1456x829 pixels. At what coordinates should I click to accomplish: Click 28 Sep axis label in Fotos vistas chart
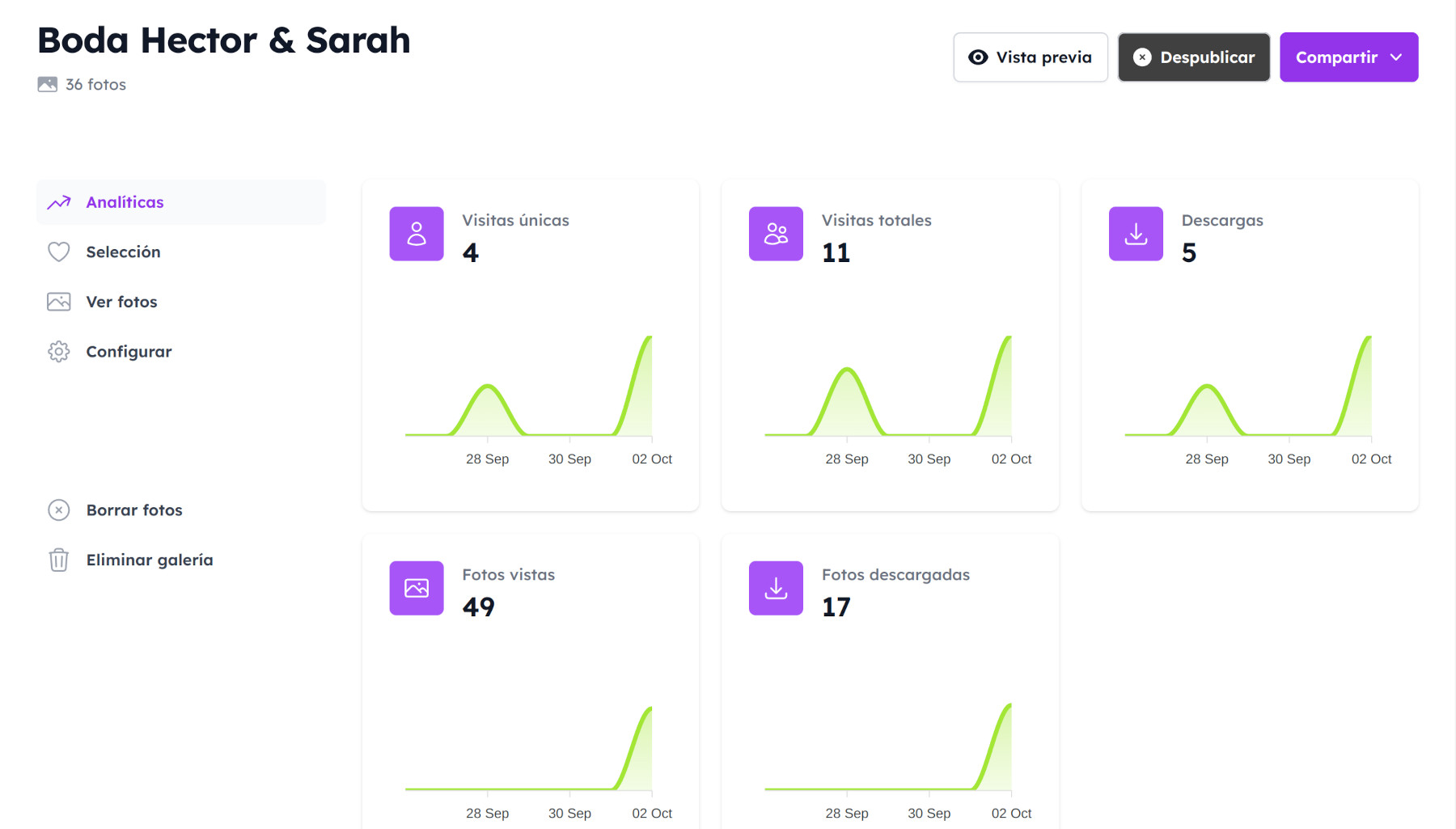click(488, 813)
